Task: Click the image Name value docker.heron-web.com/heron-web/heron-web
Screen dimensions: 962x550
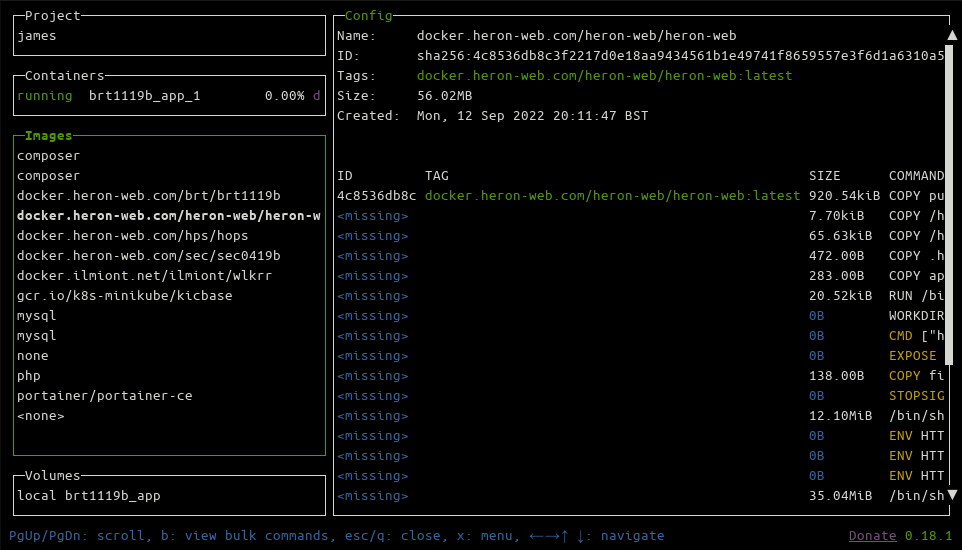Action: tap(577, 36)
